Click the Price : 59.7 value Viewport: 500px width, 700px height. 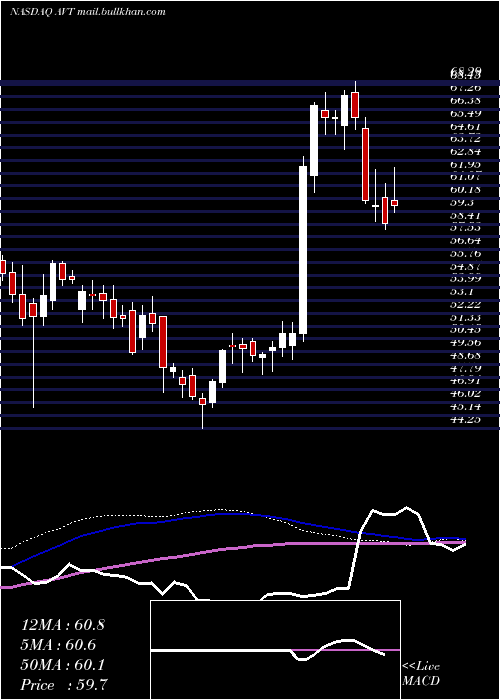click(x=63, y=685)
